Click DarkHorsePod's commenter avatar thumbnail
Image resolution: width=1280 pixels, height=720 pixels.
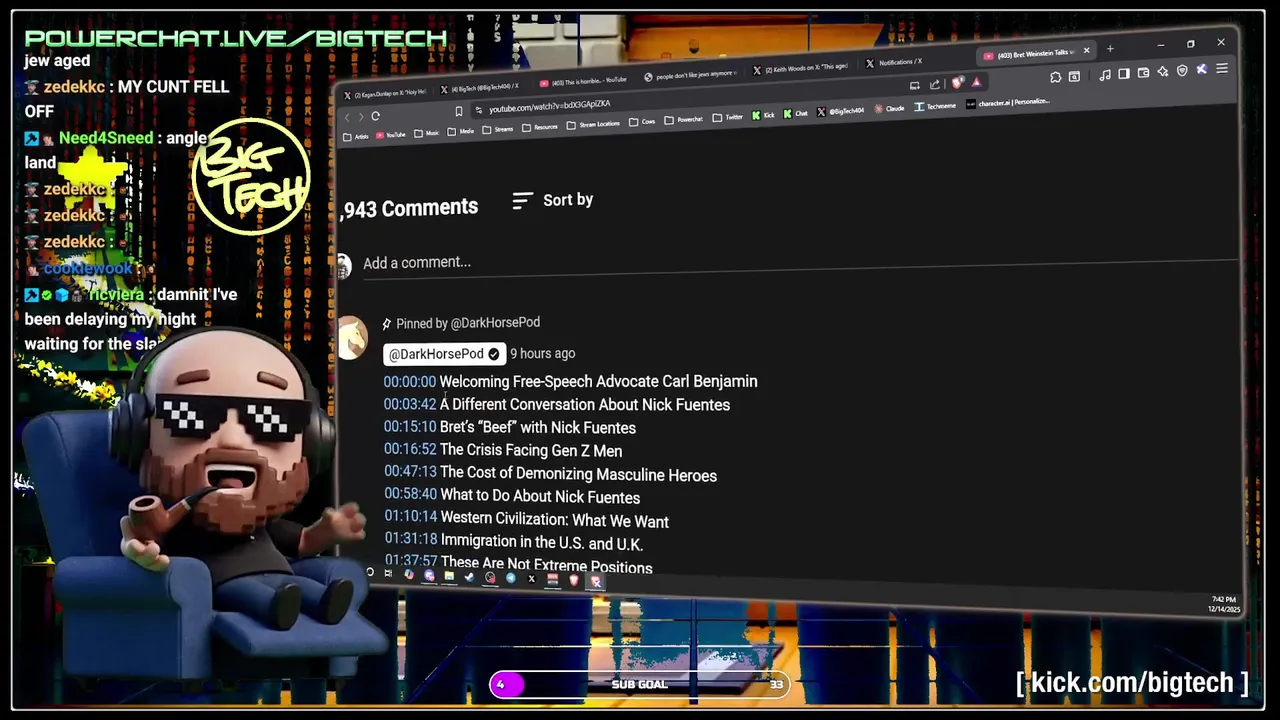(x=351, y=339)
